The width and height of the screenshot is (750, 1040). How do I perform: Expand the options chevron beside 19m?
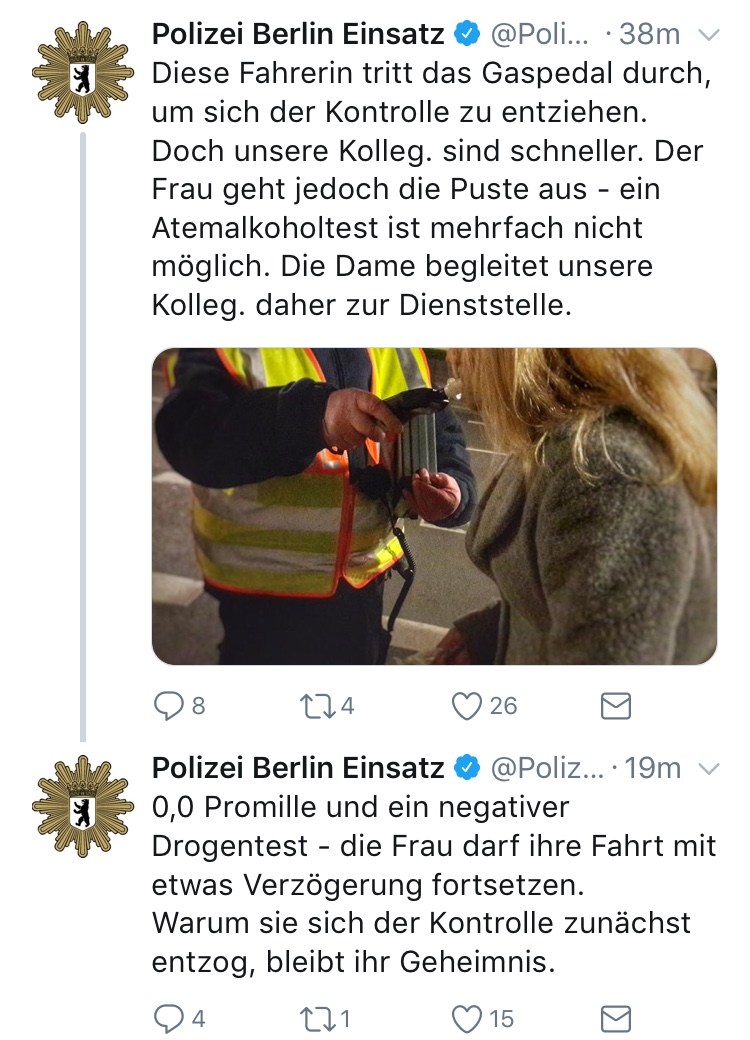[708, 768]
